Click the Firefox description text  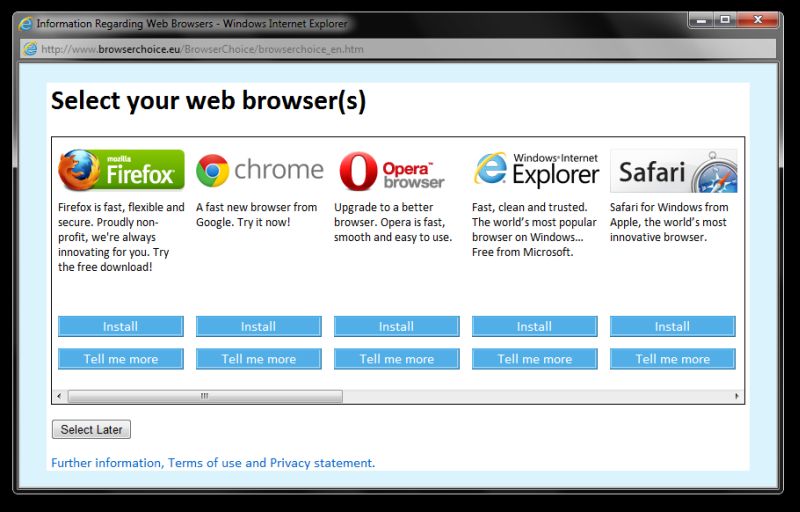click(121, 237)
